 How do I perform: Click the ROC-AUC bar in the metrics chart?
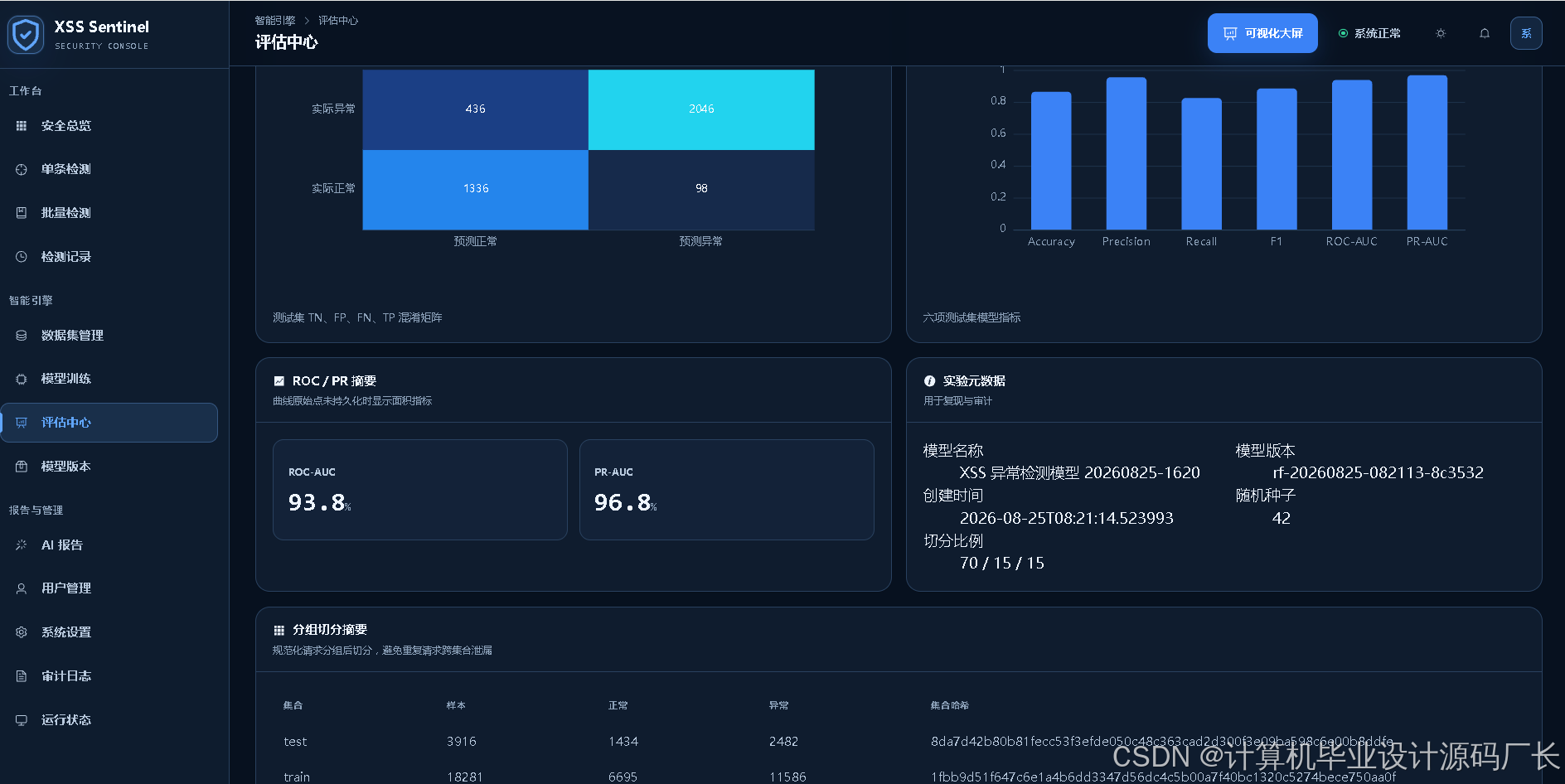(x=1352, y=155)
